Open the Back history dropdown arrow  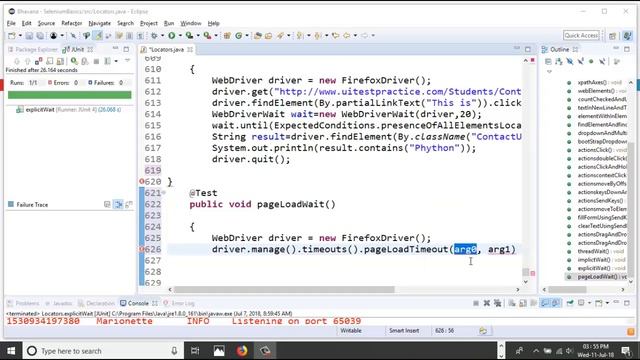point(355,36)
